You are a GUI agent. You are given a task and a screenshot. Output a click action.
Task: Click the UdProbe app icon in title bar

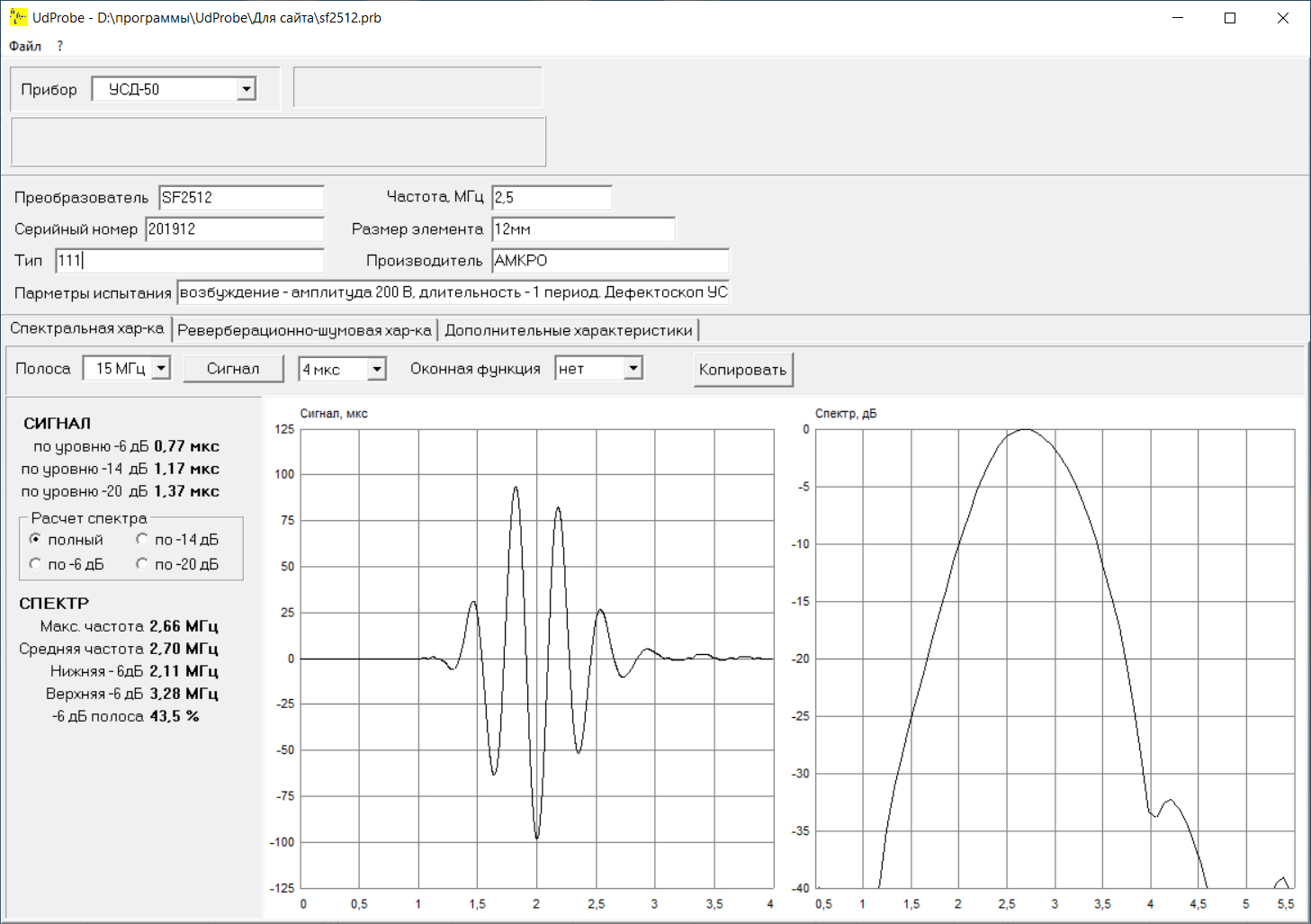(x=18, y=17)
